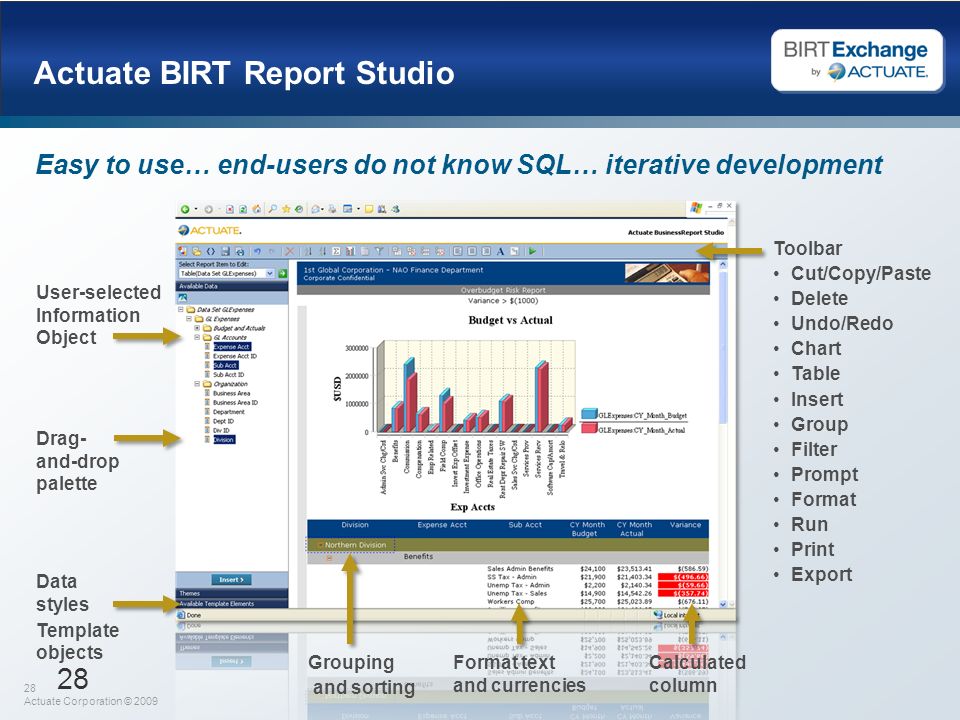Image resolution: width=960 pixels, height=720 pixels.
Task: Click the curly braces icon in studio toolbar
Action: click(211, 251)
